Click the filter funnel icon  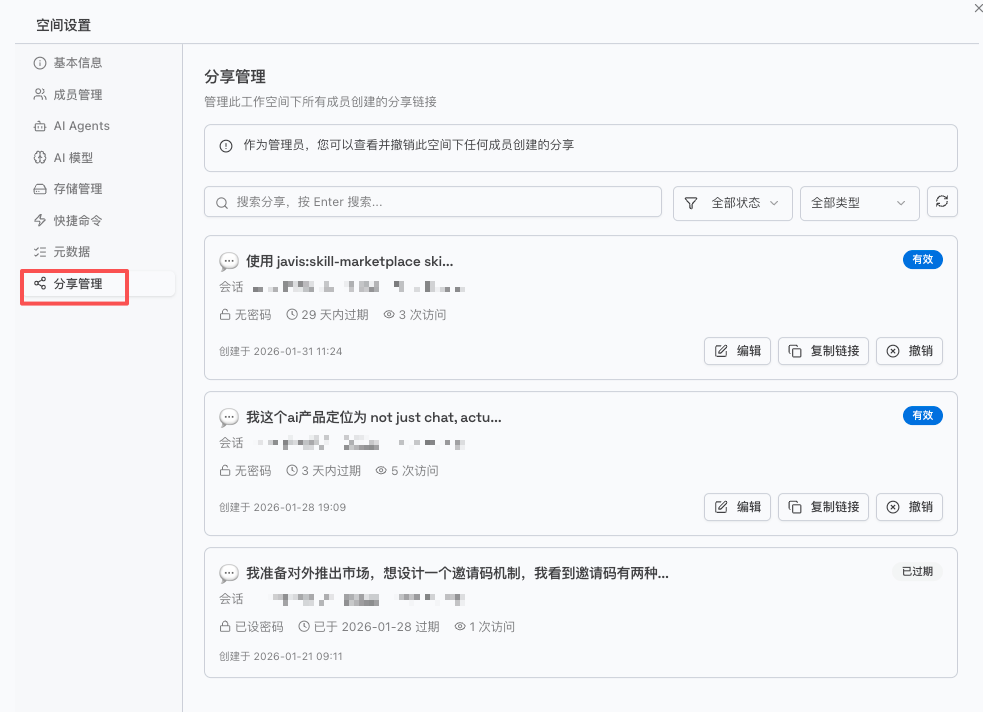(689, 202)
